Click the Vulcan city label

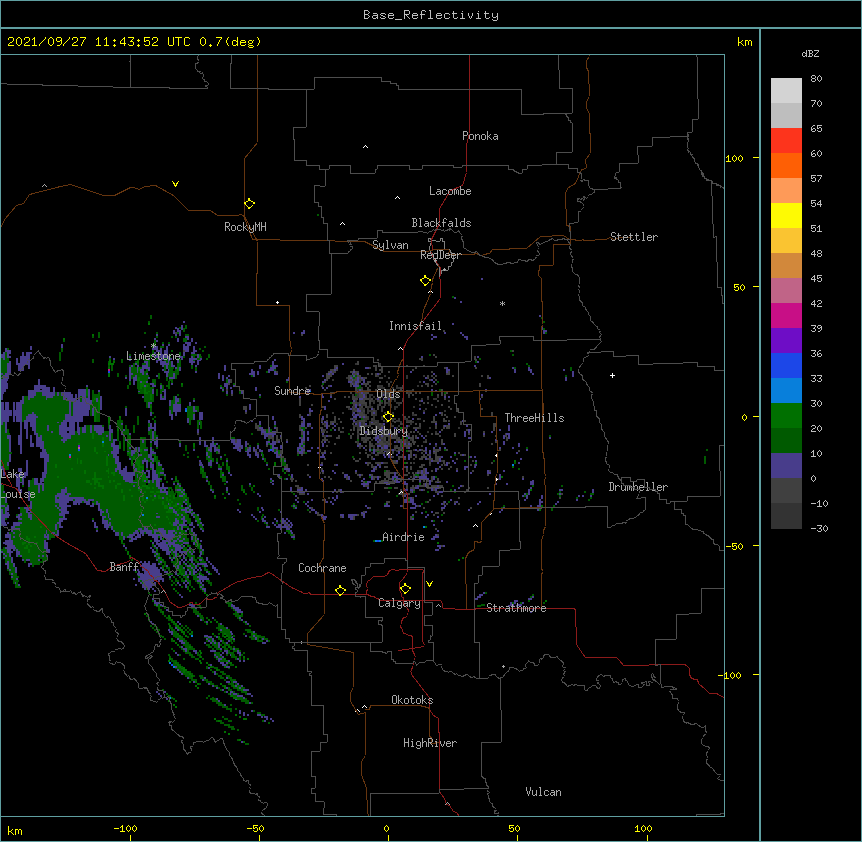click(x=543, y=792)
